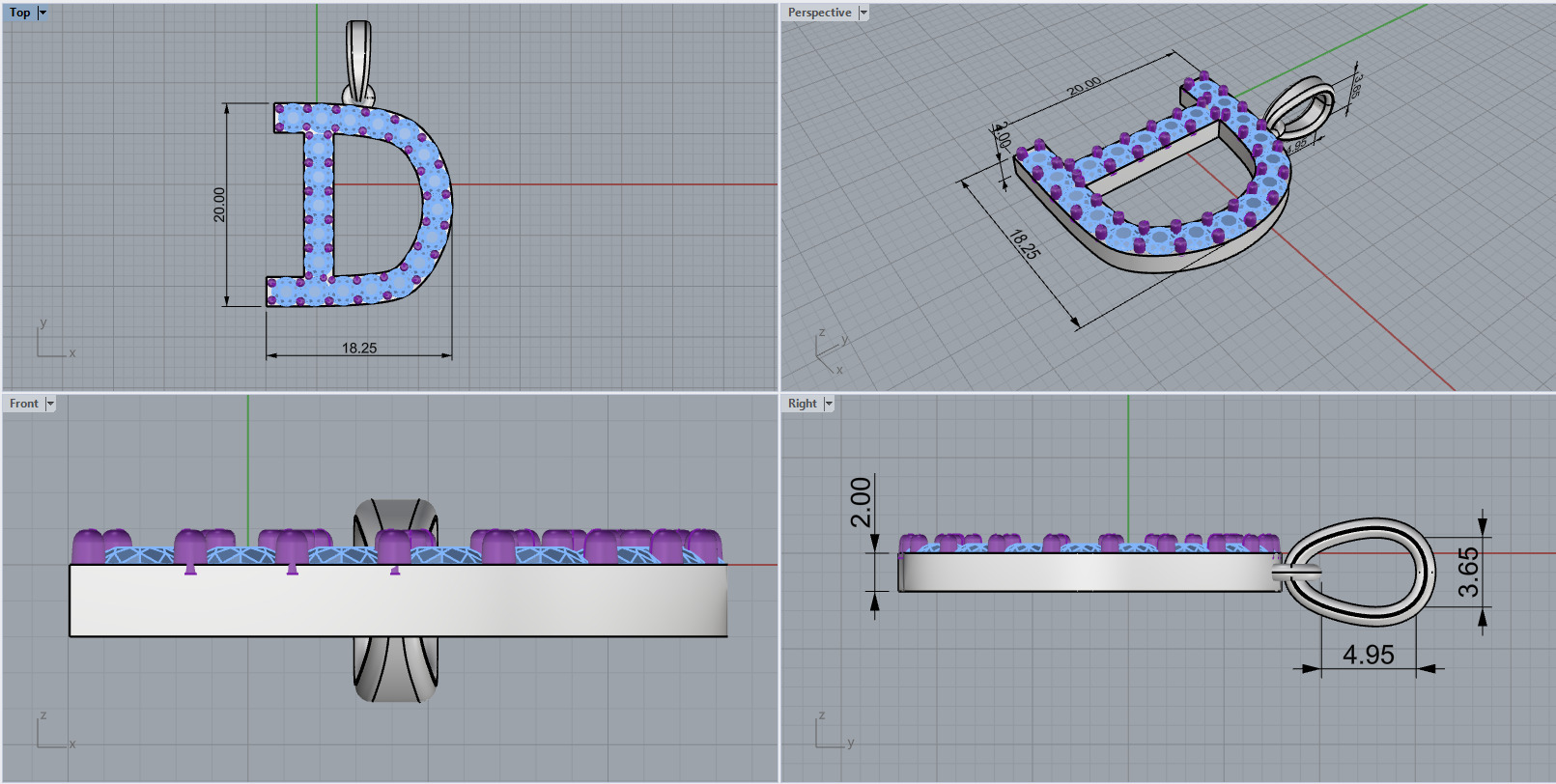Click the world axes icon in Top viewport
The height and width of the screenshot is (784, 1556).
coord(54,340)
